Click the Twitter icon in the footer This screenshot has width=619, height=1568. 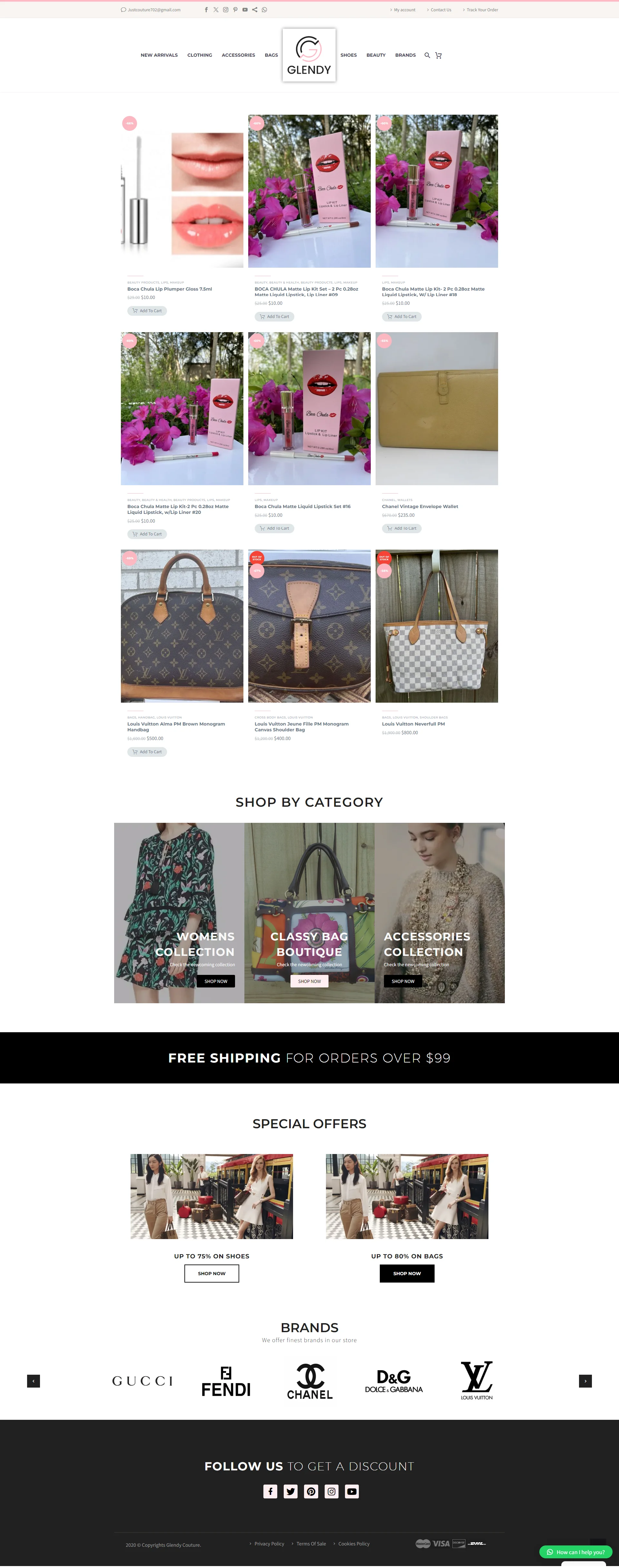tap(290, 1491)
